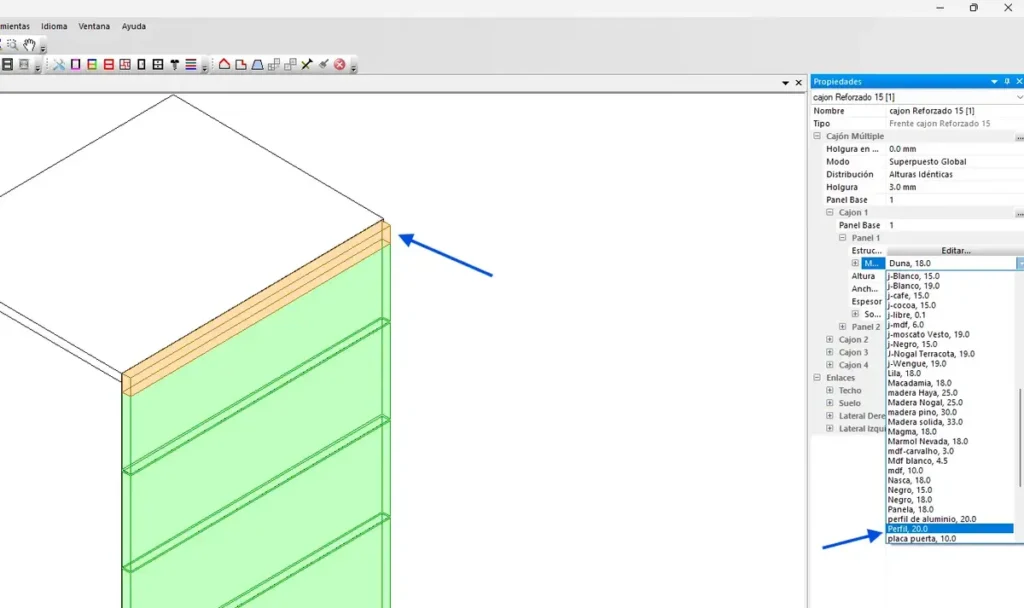Click the colored horizontal lines icon
The height and width of the screenshot is (608, 1024).
pos(190,65)
